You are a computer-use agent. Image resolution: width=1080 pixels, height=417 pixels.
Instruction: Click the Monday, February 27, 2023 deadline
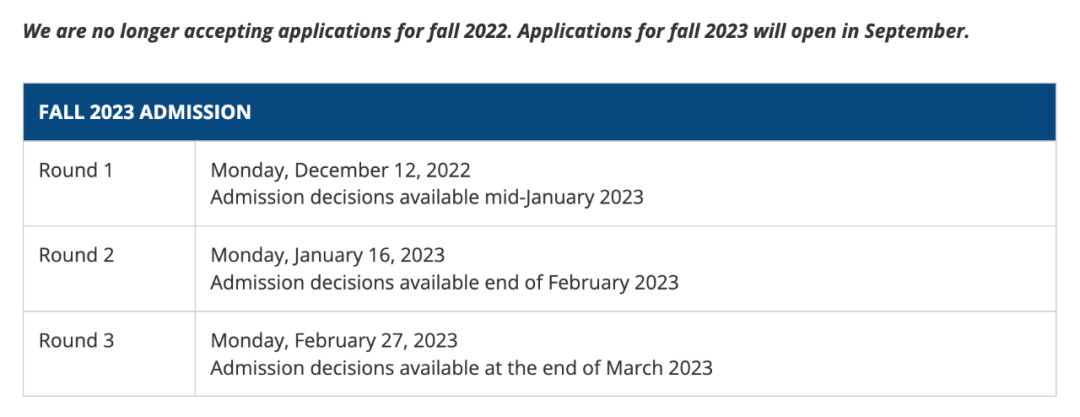pyautogui.click(x=334, y=341)
